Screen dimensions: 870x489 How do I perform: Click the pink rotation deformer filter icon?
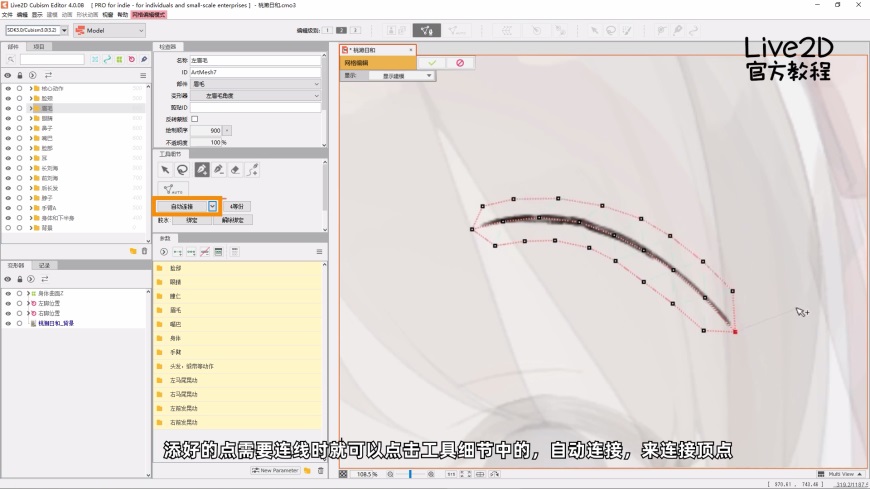click(x=131, y=59)
